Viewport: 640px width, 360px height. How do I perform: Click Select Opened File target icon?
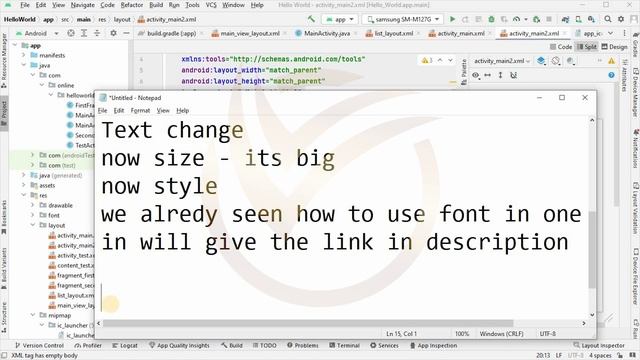tap(71, 33)
